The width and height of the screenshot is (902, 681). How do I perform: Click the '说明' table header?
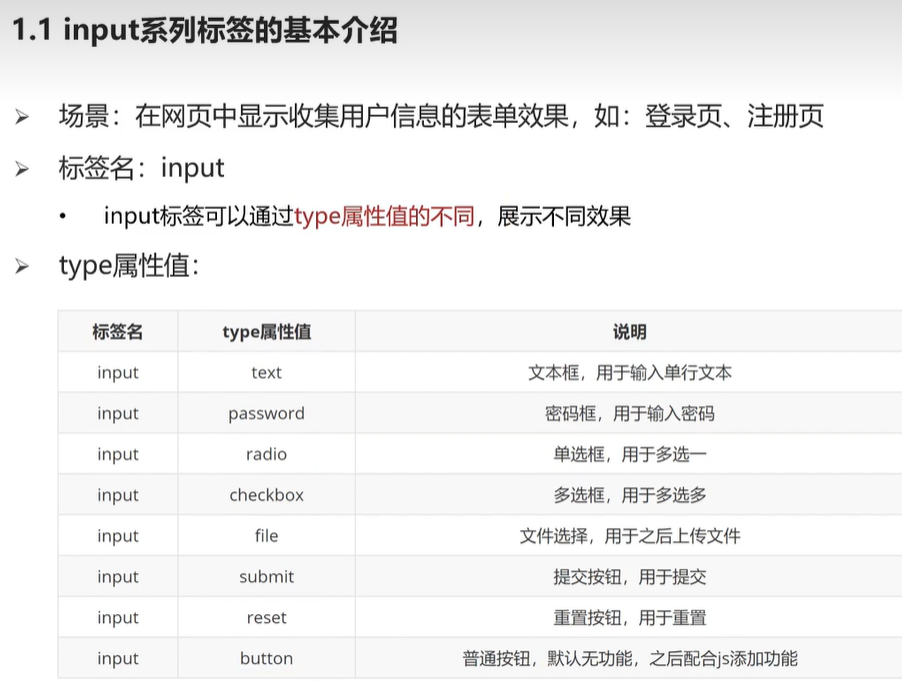tap(629, 332)
